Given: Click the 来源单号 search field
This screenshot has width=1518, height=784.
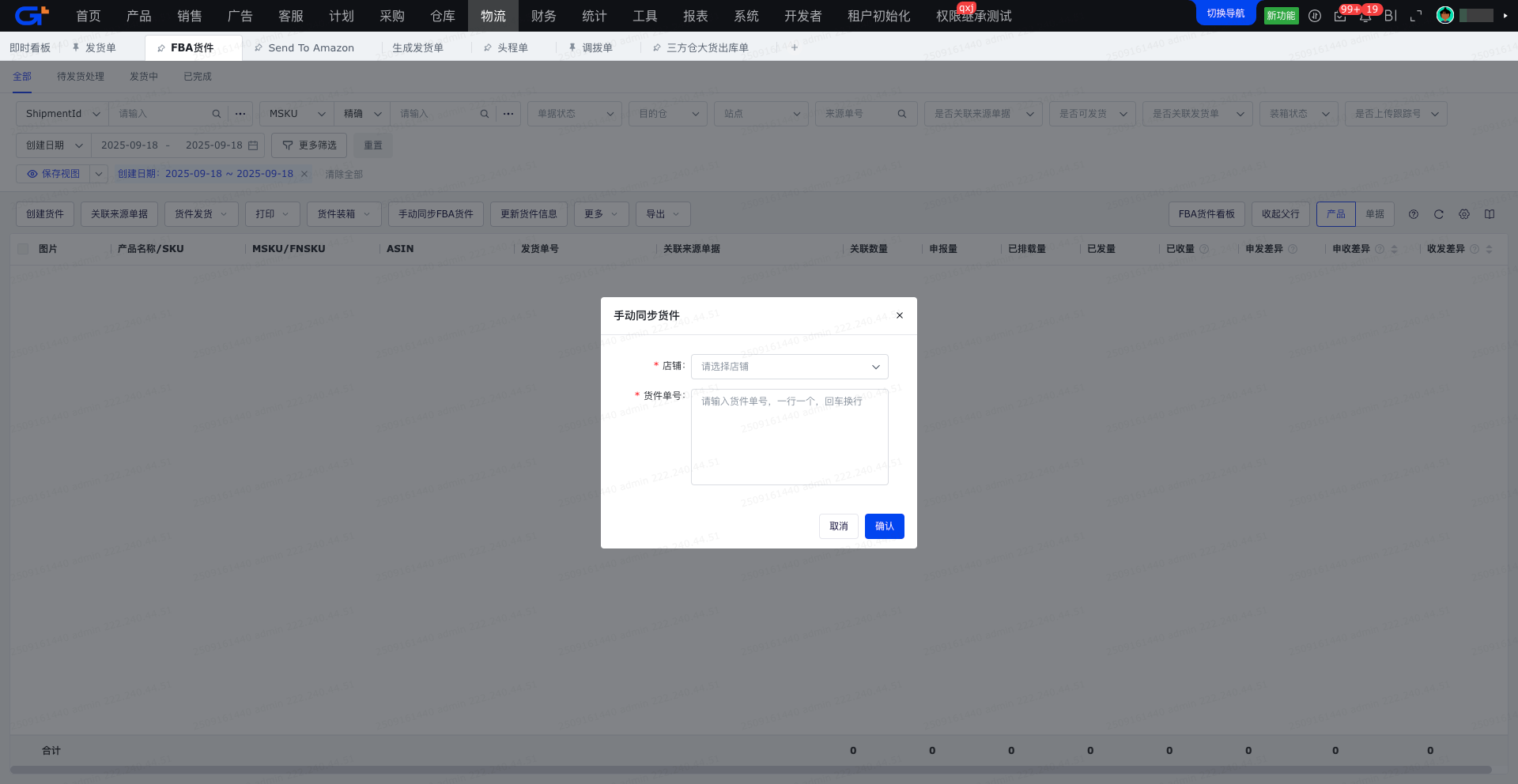Looking at the screenshot, I should (867, 114).
